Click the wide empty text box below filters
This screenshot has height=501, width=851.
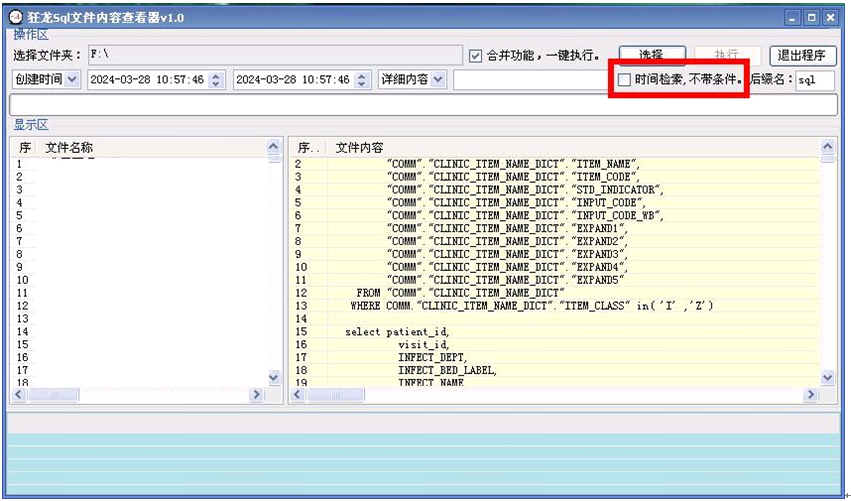click(423, 105)
